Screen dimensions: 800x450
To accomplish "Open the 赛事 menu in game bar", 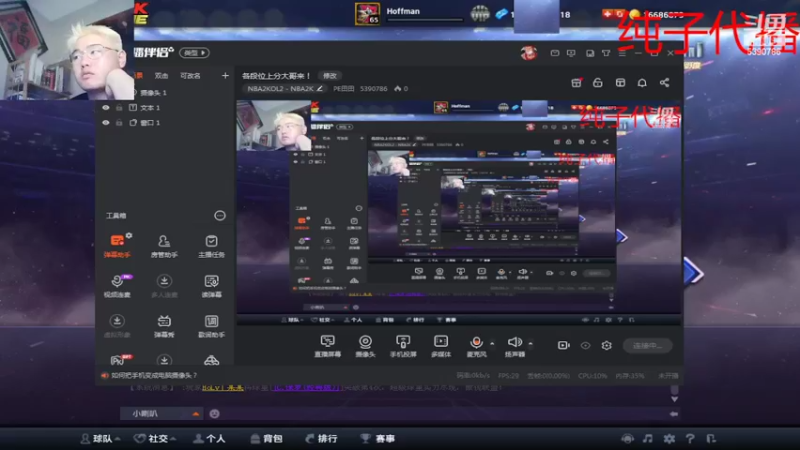I will coord(378,439).
